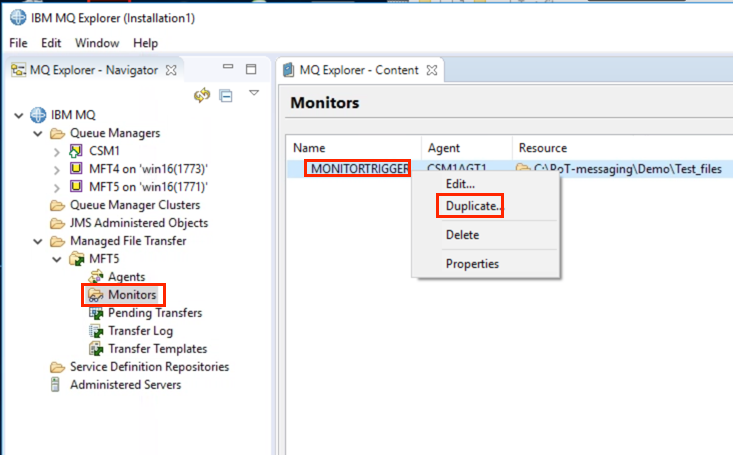Screen dimensions: 733x455
Task: Click the Service Definition Repositories folder icon
Action: tap(57, 367)
